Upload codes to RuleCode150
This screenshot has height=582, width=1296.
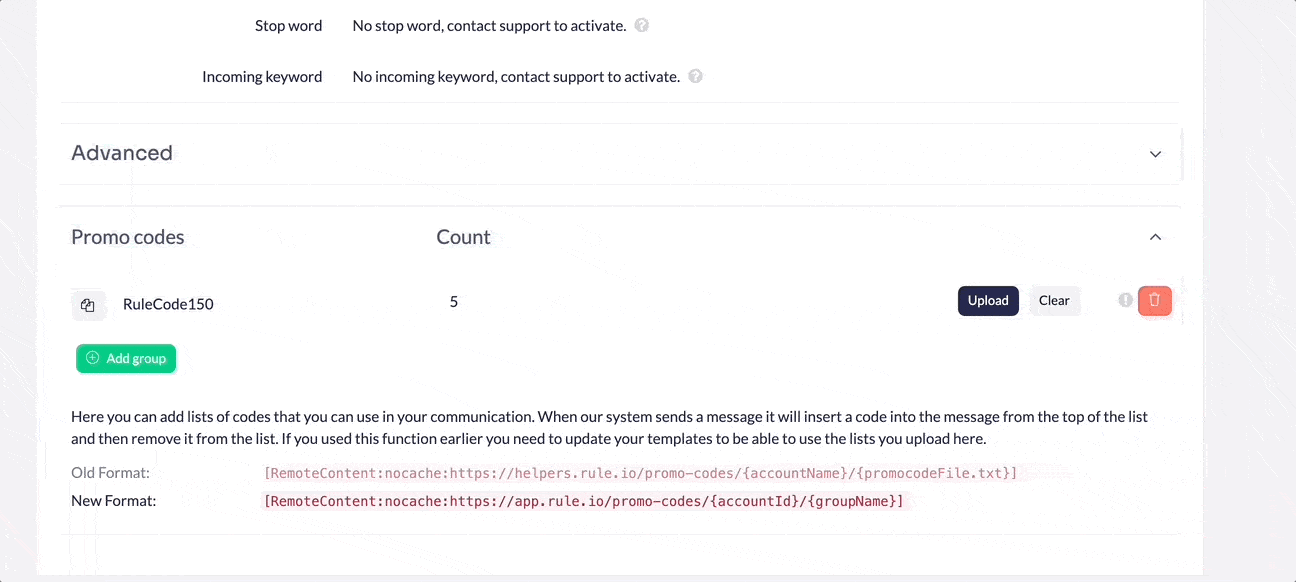(988, 301)
